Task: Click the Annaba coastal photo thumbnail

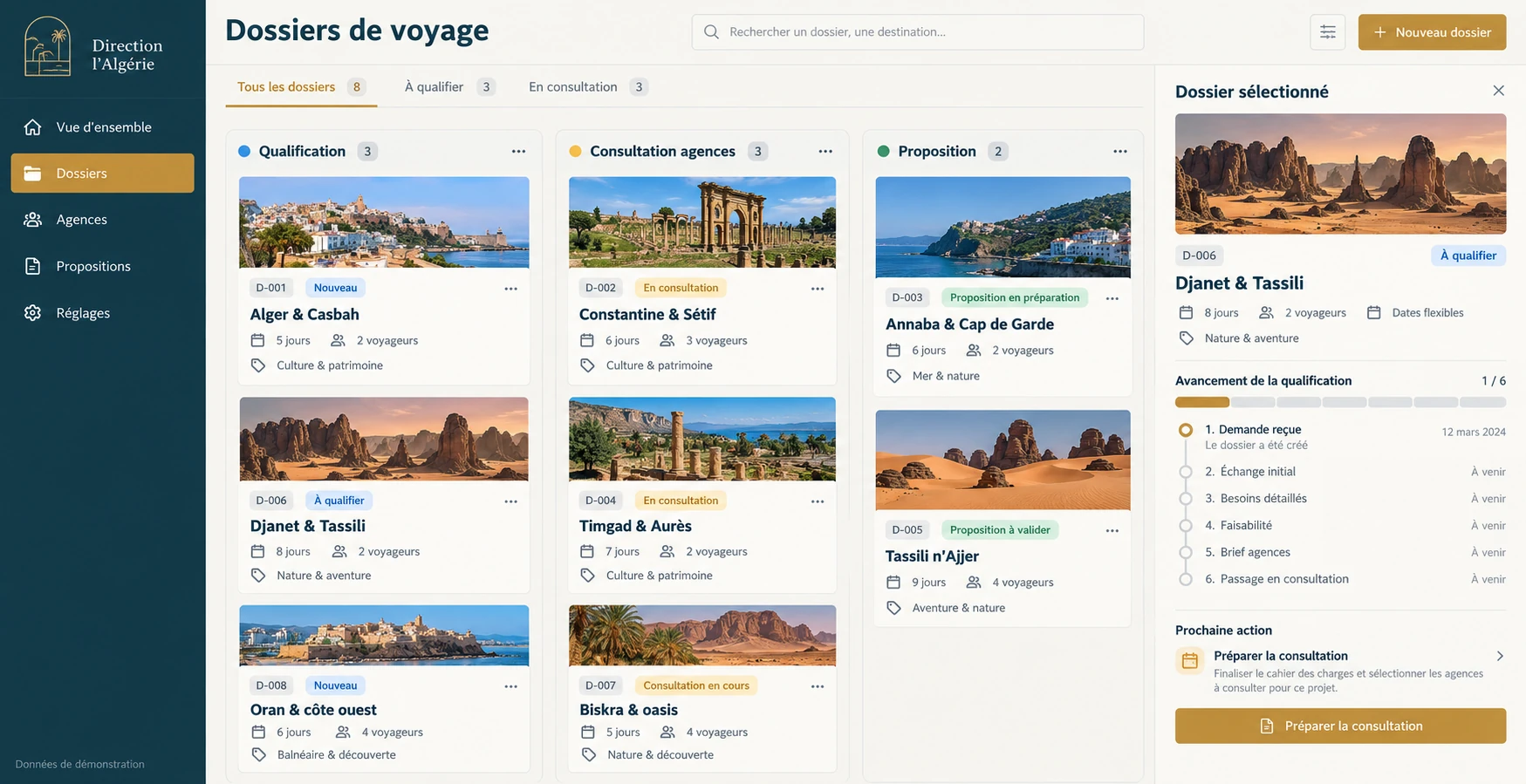Action: pyautogui.click(x=1003, y=228)
